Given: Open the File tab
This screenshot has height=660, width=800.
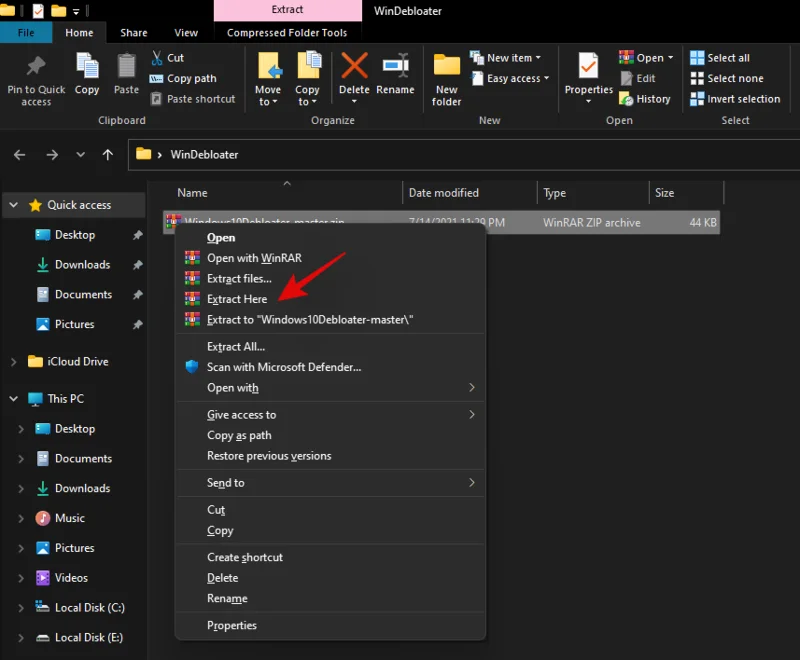Looking at the screenshot, I should 26,33.
